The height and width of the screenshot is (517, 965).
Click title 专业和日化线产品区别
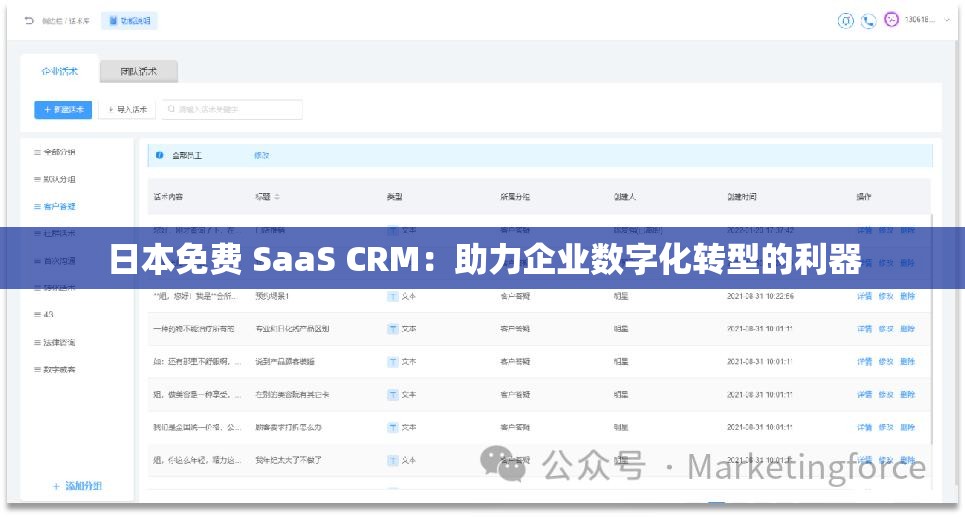(x=292, y=329)
